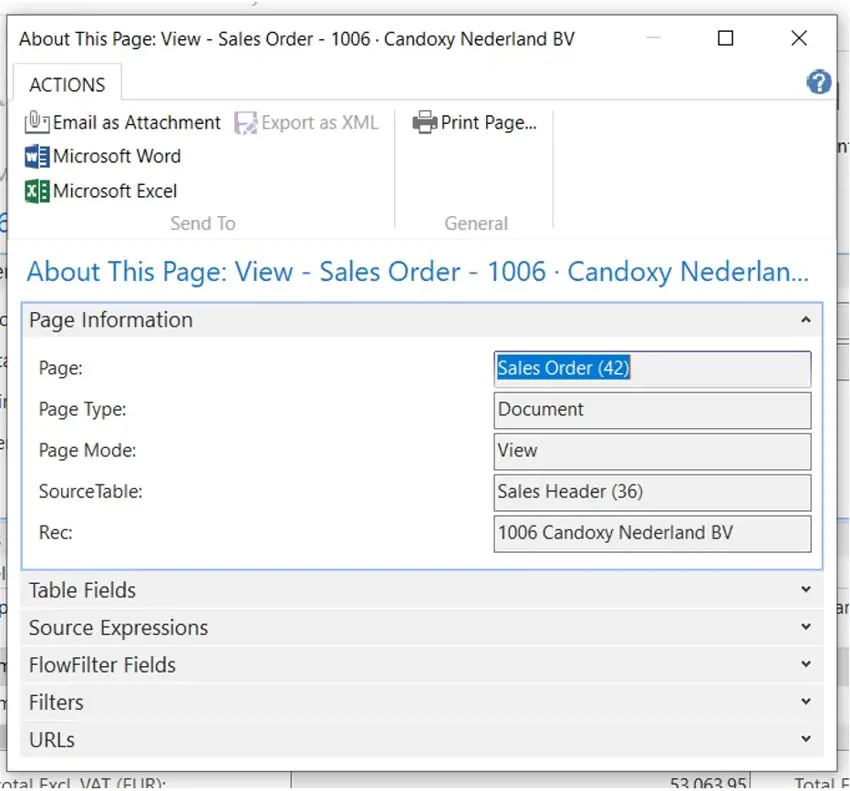Viewport: 850px width, 791px height.
Task: Click the Page field showing Sales Order (42)
Action: click(652, 369)
